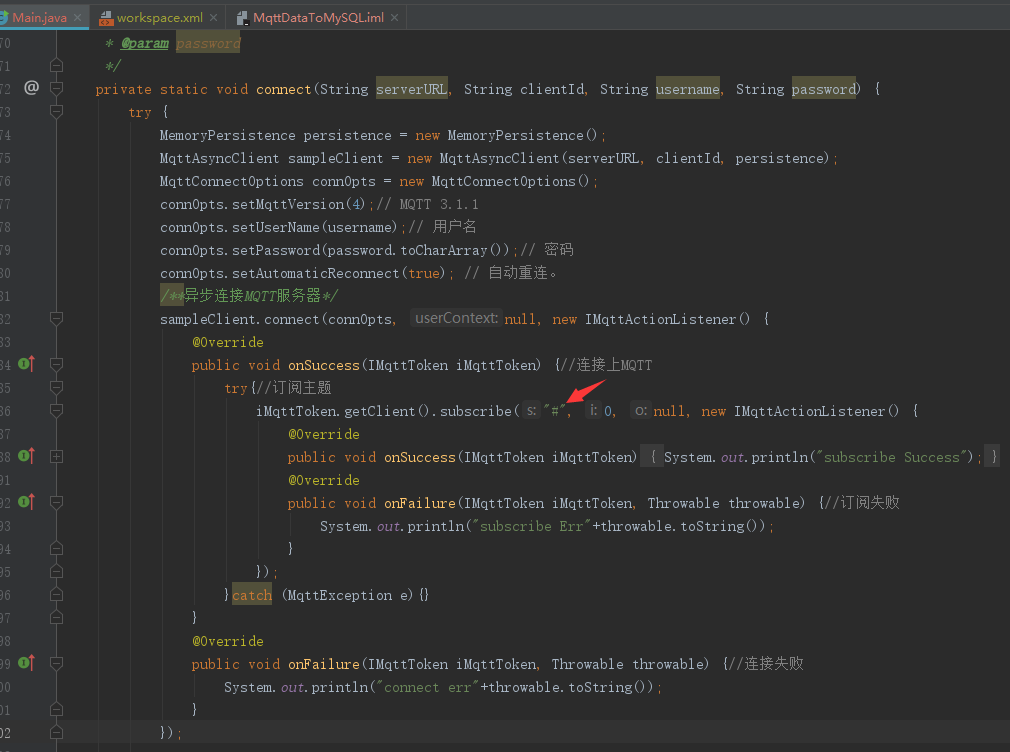Click the getClient() call
Viewport: 1010px width, 752px height.
pos(386,411)
